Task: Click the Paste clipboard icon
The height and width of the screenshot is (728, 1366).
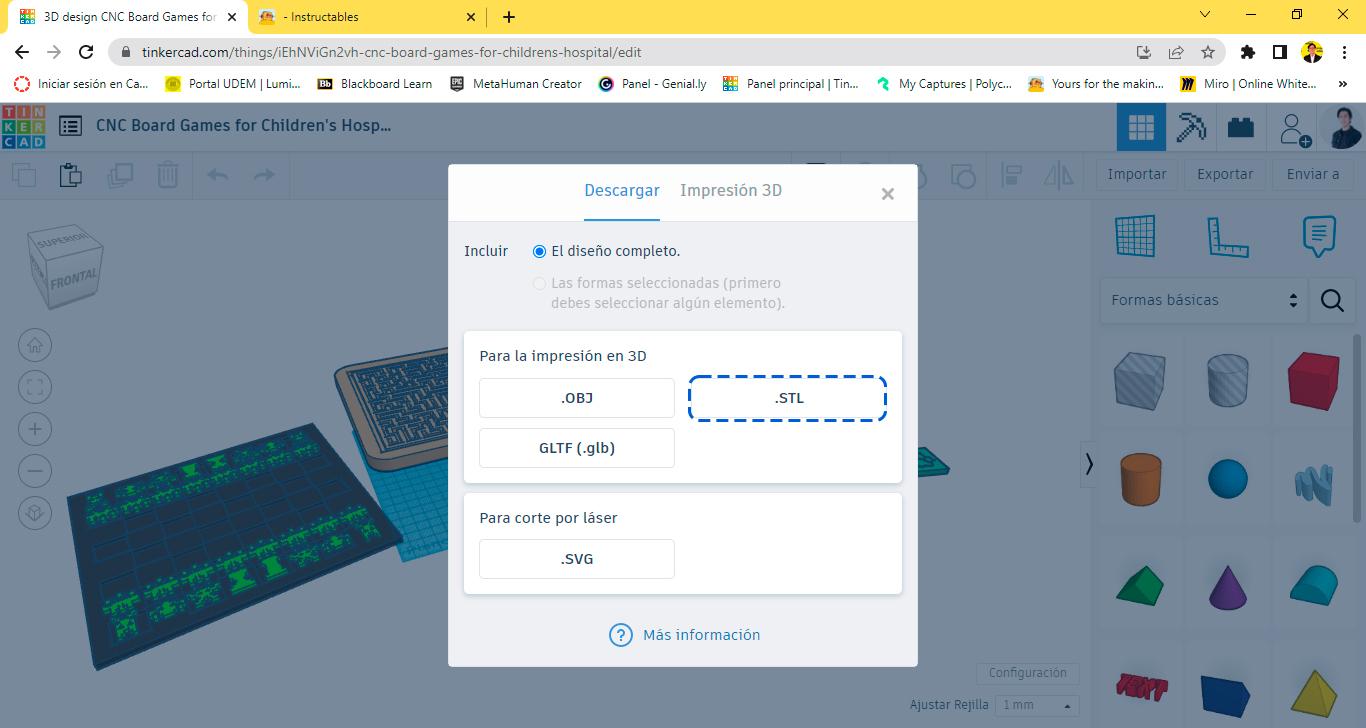Action: click(x=70, y=175)
